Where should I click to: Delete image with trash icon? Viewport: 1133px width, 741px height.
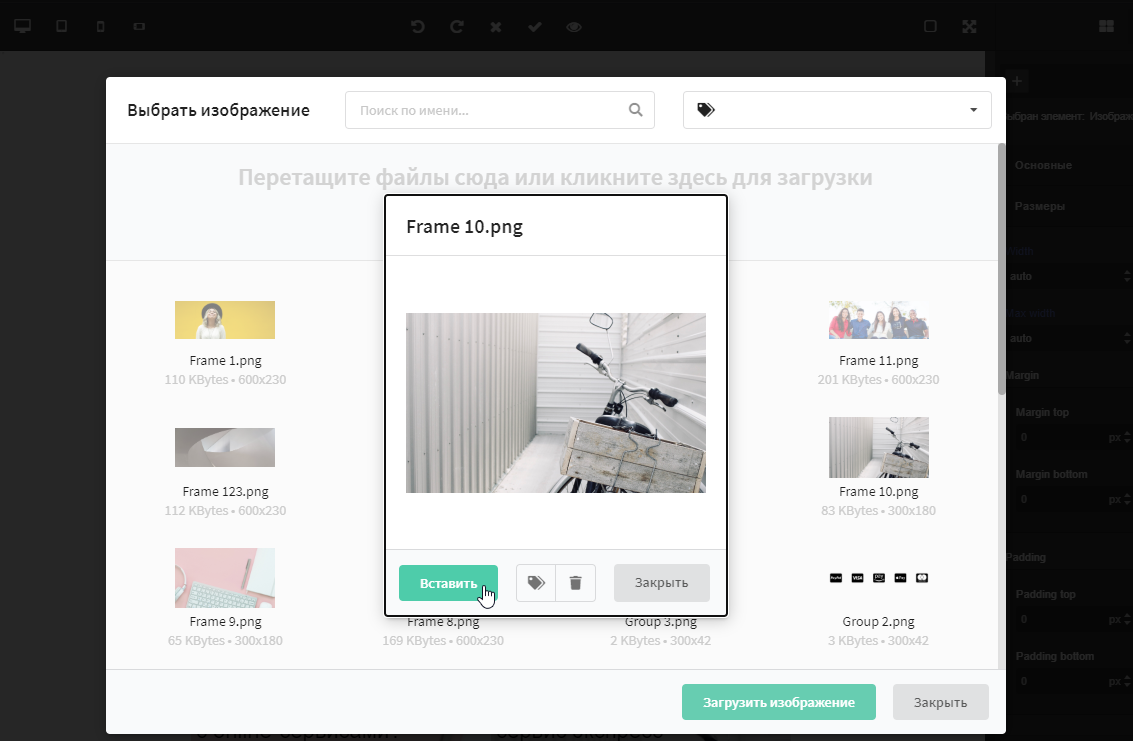point(576,583)
